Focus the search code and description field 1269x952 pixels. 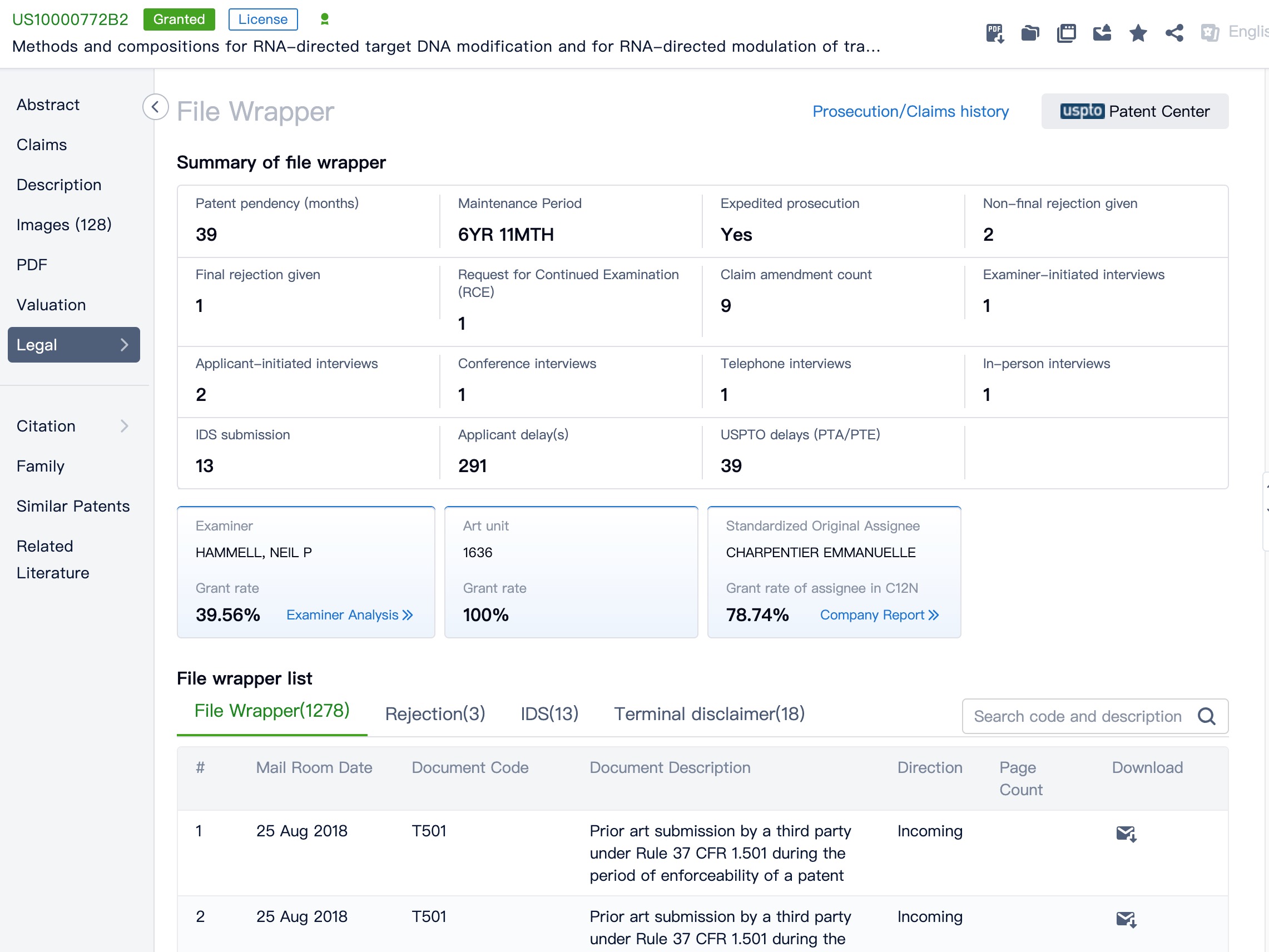pos(1077,716)
